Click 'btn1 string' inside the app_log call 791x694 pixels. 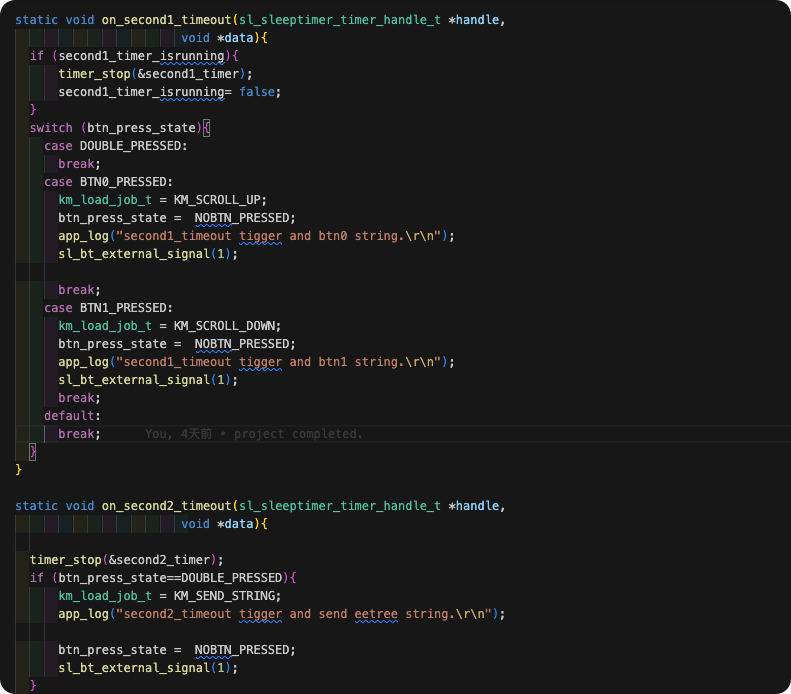click(x=358, y=362)
